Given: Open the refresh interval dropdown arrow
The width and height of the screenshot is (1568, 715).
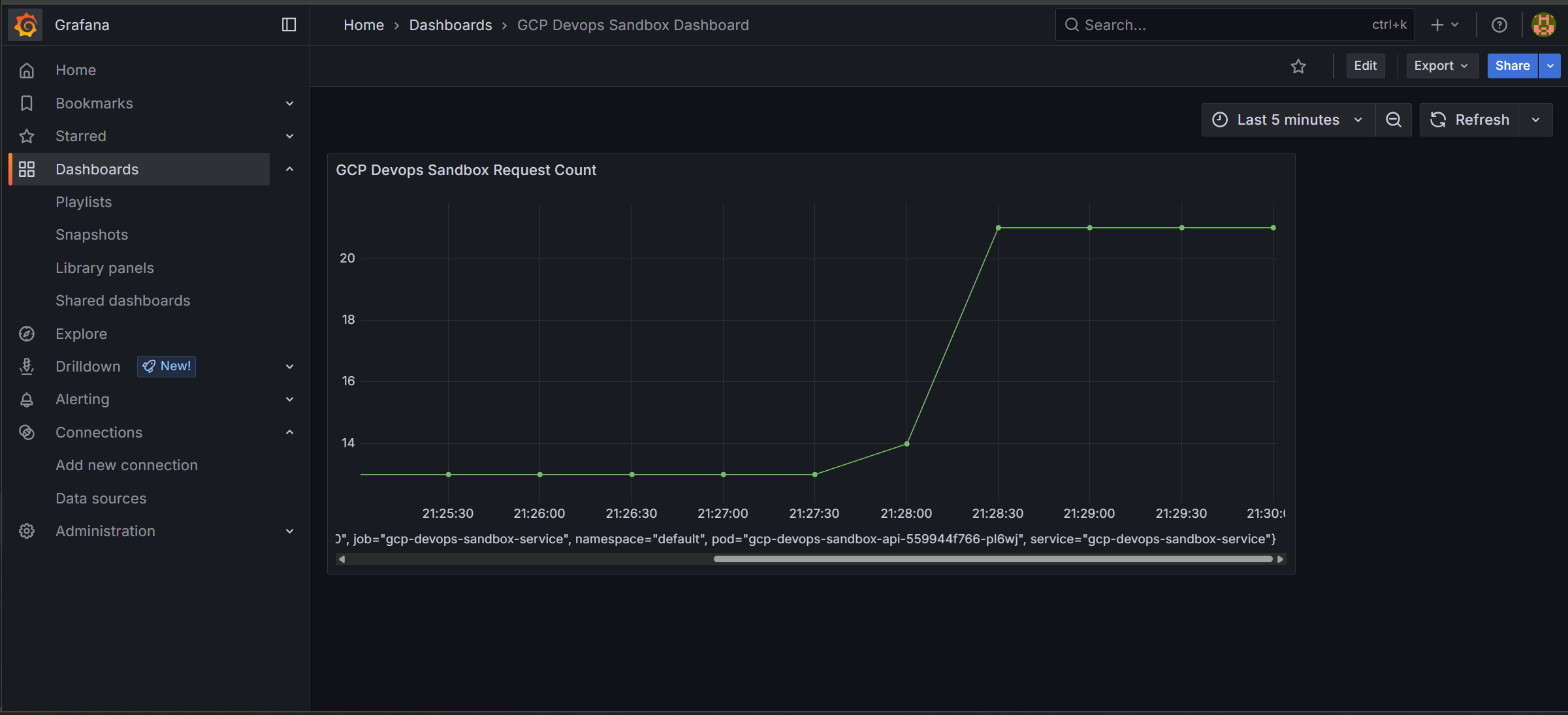Looking at the screenshot, I should tap(1536, 119).
